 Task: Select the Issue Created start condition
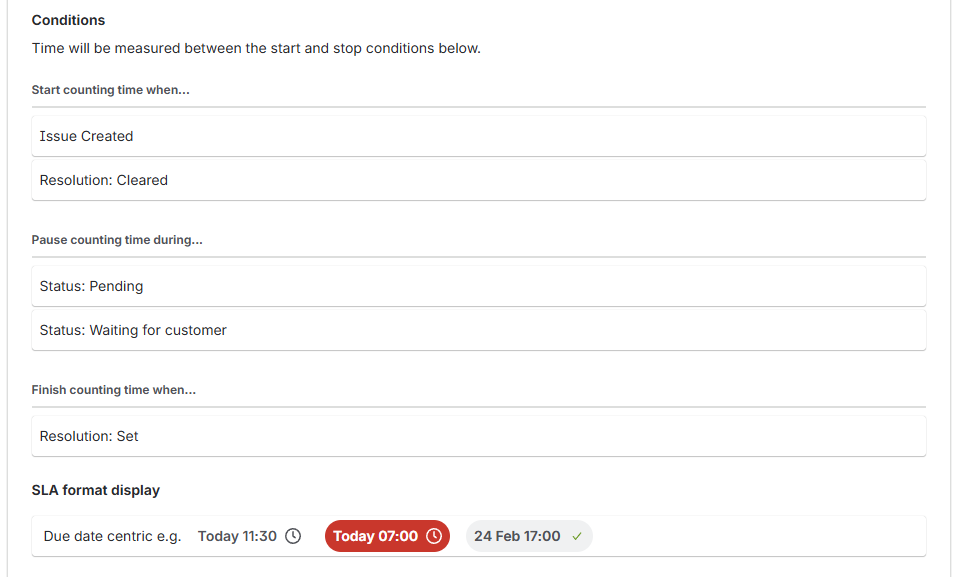[479, 136]
